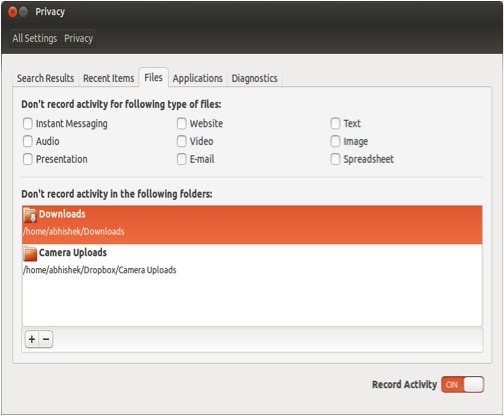Check the Spreadsheet checkbox

pyautogui.click(x=335, y=159)
